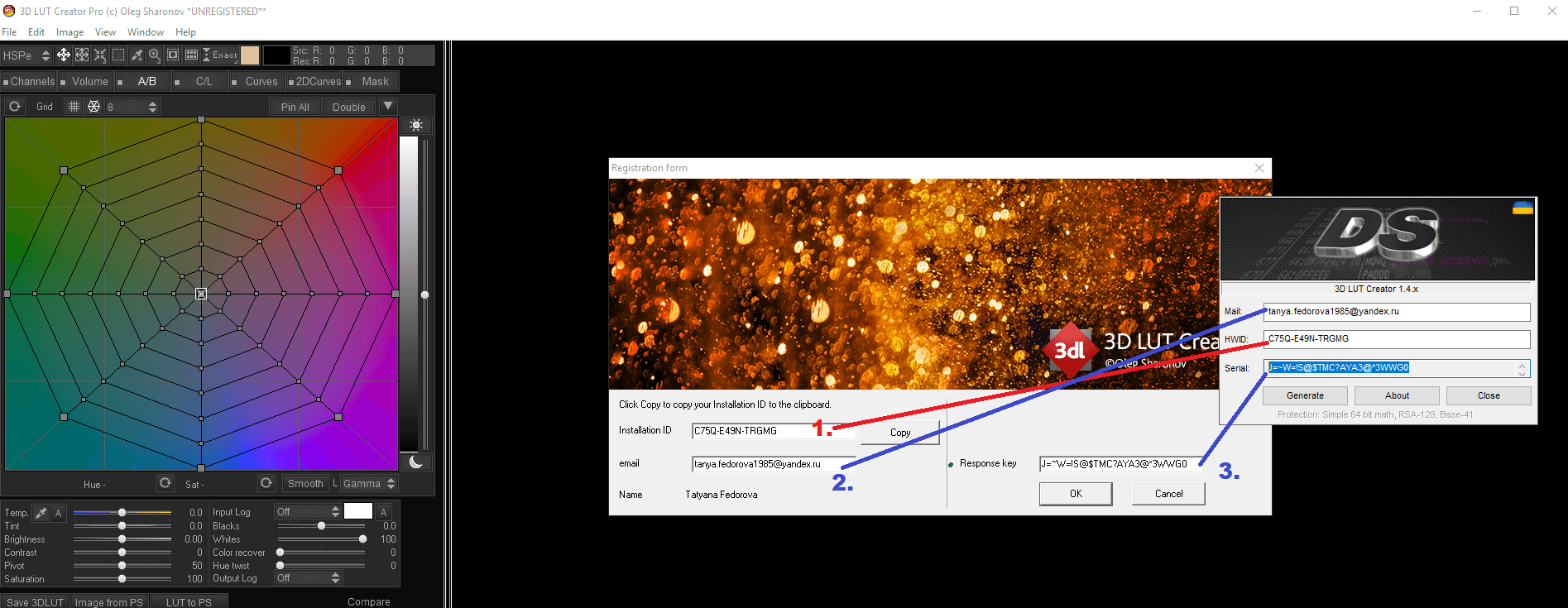The width and height of the screenshot is (1568, 608).
Task: Reset Hue with the circular arrow icon
Action: (x=165, y=483)
